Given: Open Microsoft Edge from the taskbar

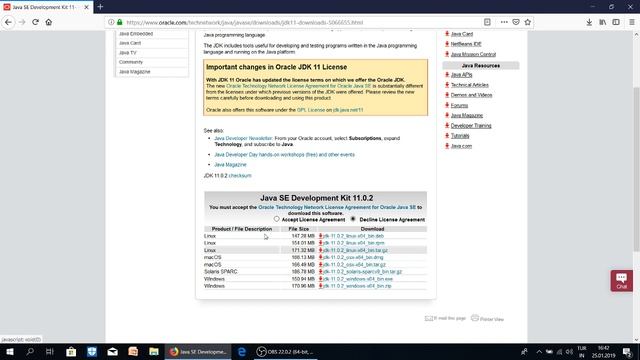Looking at the screenshot, I should tap(242, 351).
